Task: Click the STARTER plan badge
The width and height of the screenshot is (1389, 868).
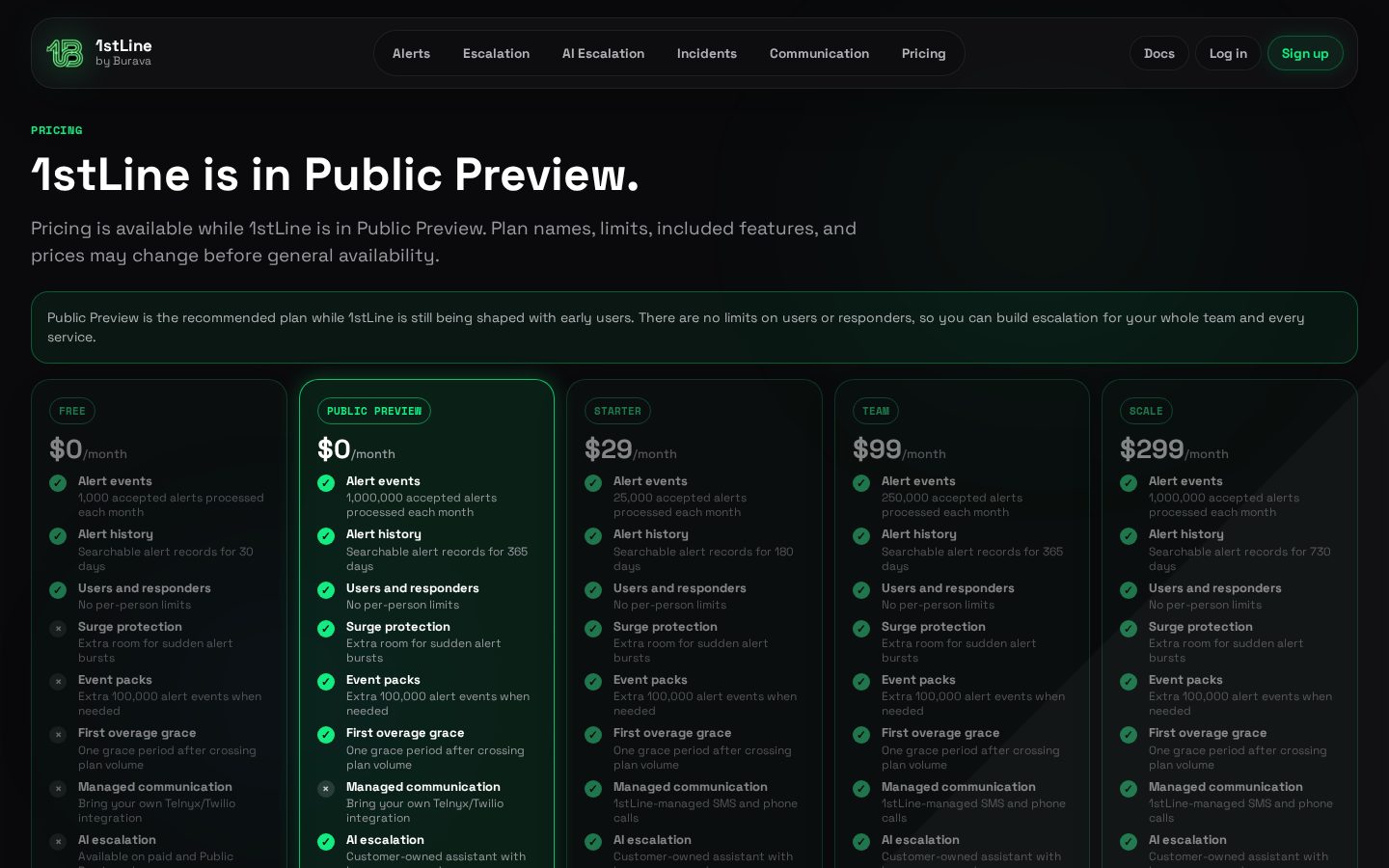Action: 617,411
